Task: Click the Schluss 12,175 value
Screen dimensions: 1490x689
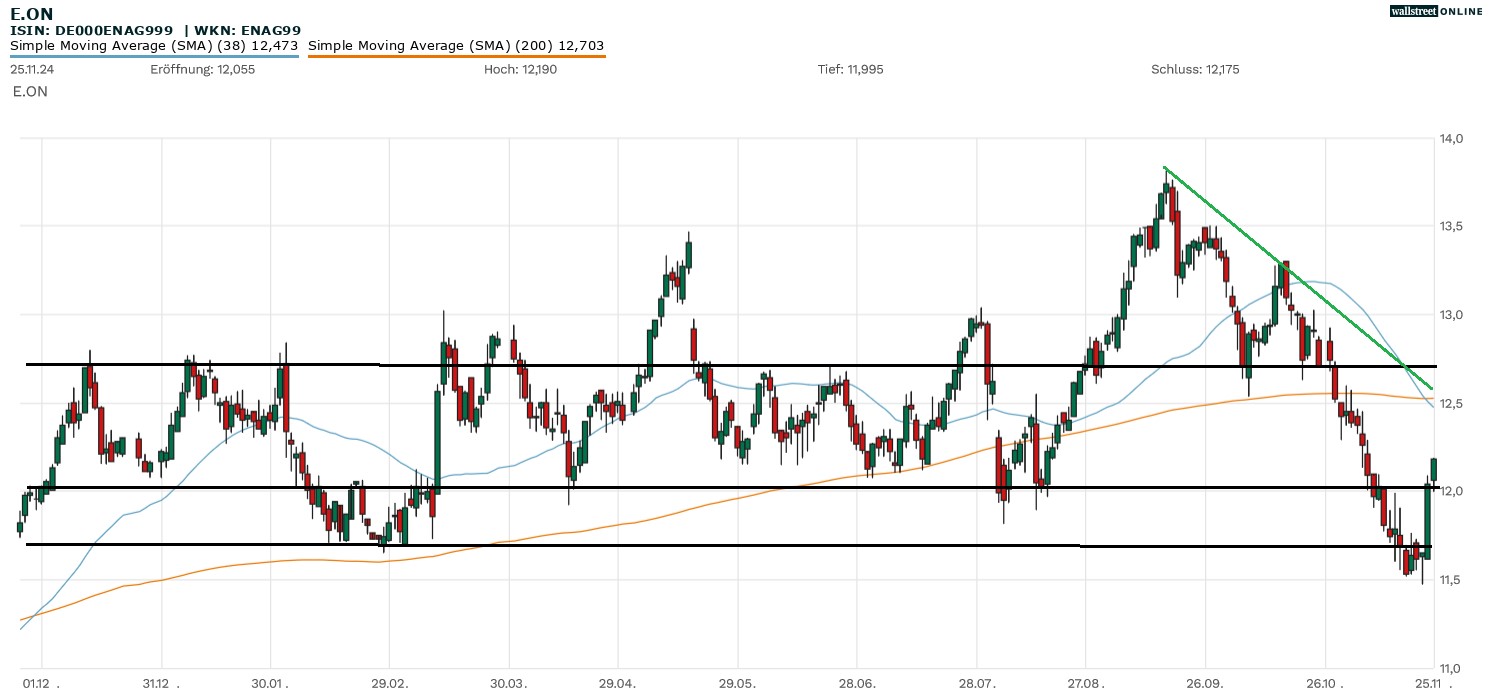Action: 1195,69
